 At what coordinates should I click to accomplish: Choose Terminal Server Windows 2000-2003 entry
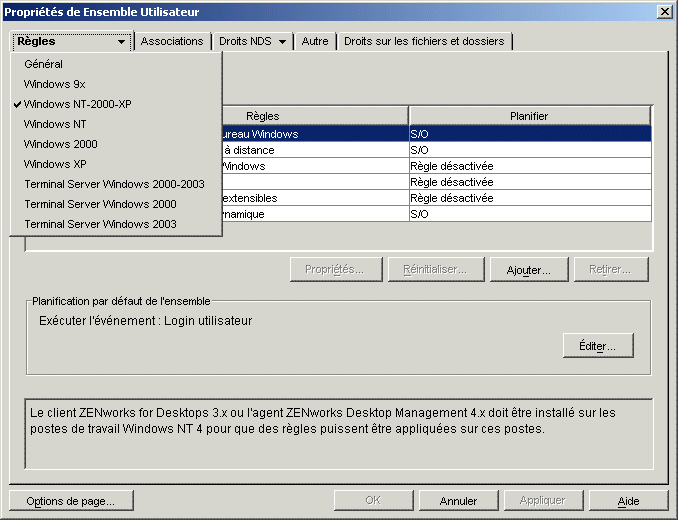(114, 184)
